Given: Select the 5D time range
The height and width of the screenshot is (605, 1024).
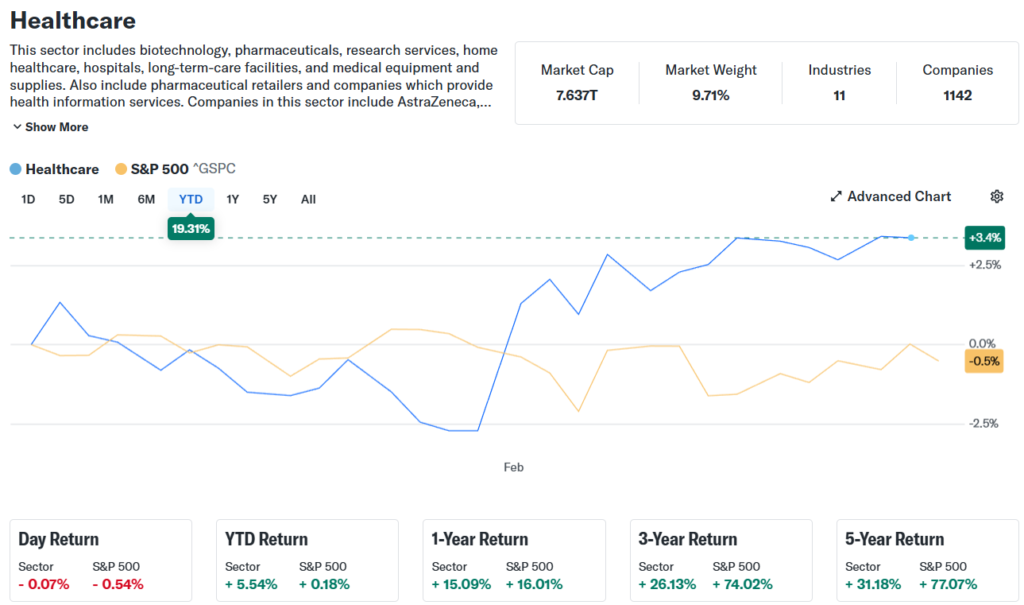Looking at the screenshot, I should pos(66,199).
